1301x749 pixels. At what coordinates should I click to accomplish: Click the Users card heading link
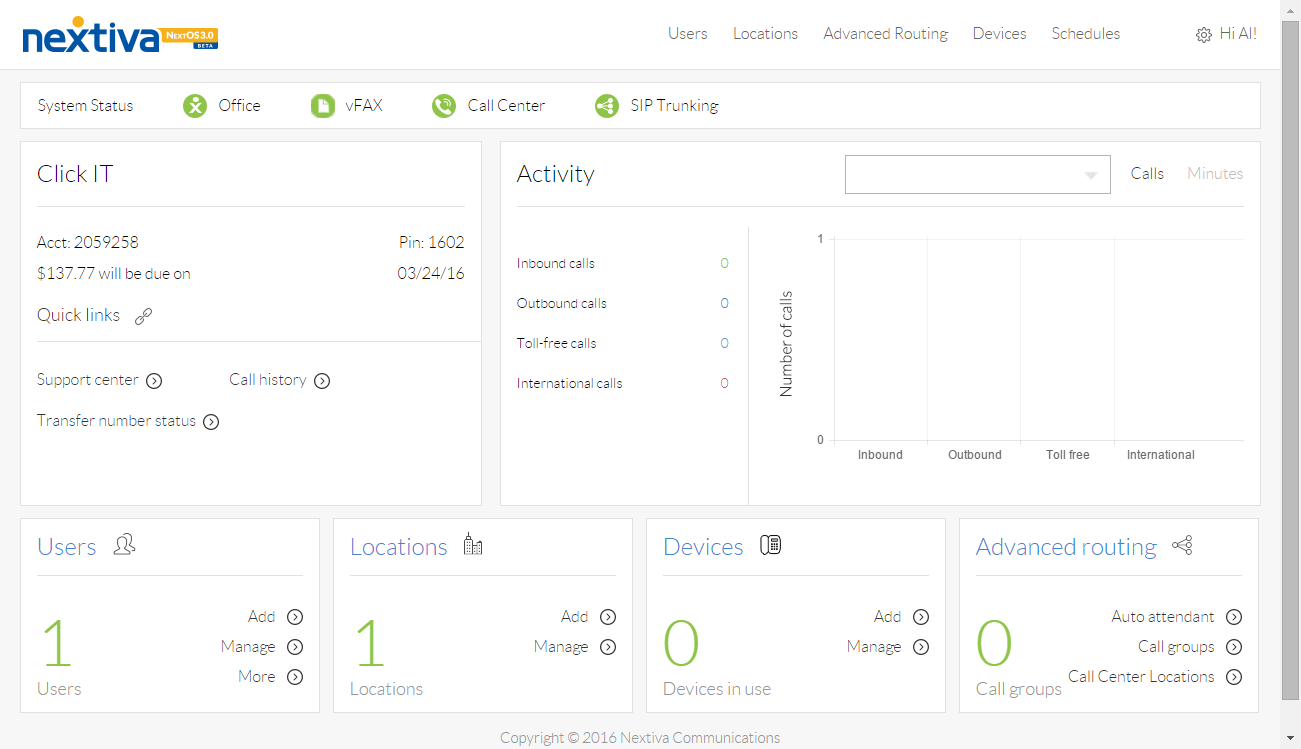pos(67,547)
